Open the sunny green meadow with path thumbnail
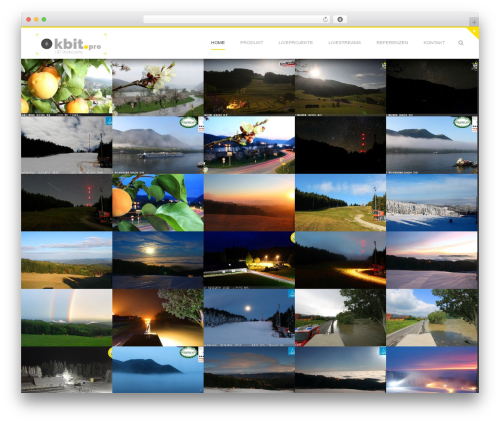Viewport: 500px width, 423px height. click(x=340, y=203)
